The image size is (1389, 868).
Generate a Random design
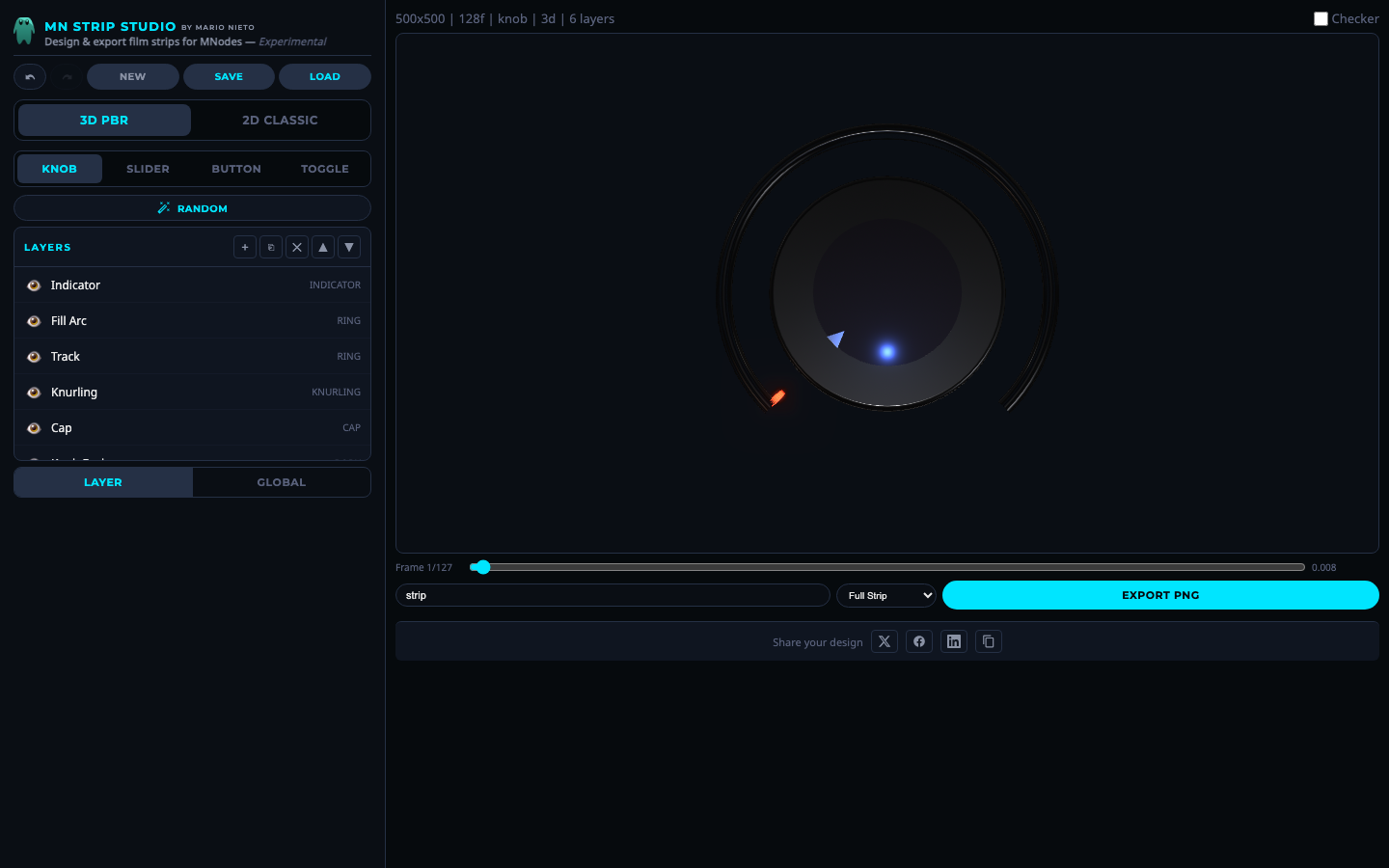point(193,208)
